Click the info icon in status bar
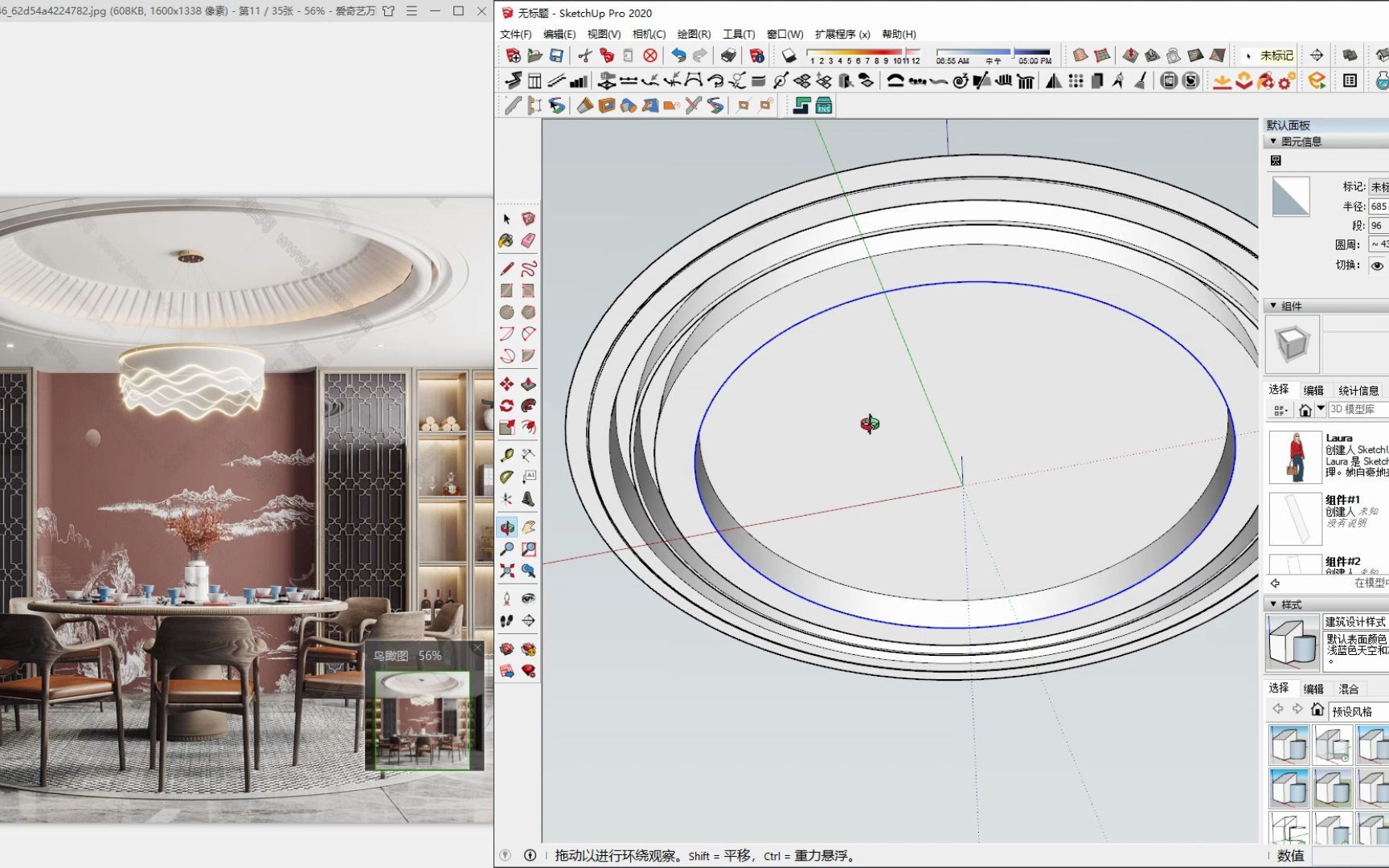1389x868 pixels. (x=530, y=855)
